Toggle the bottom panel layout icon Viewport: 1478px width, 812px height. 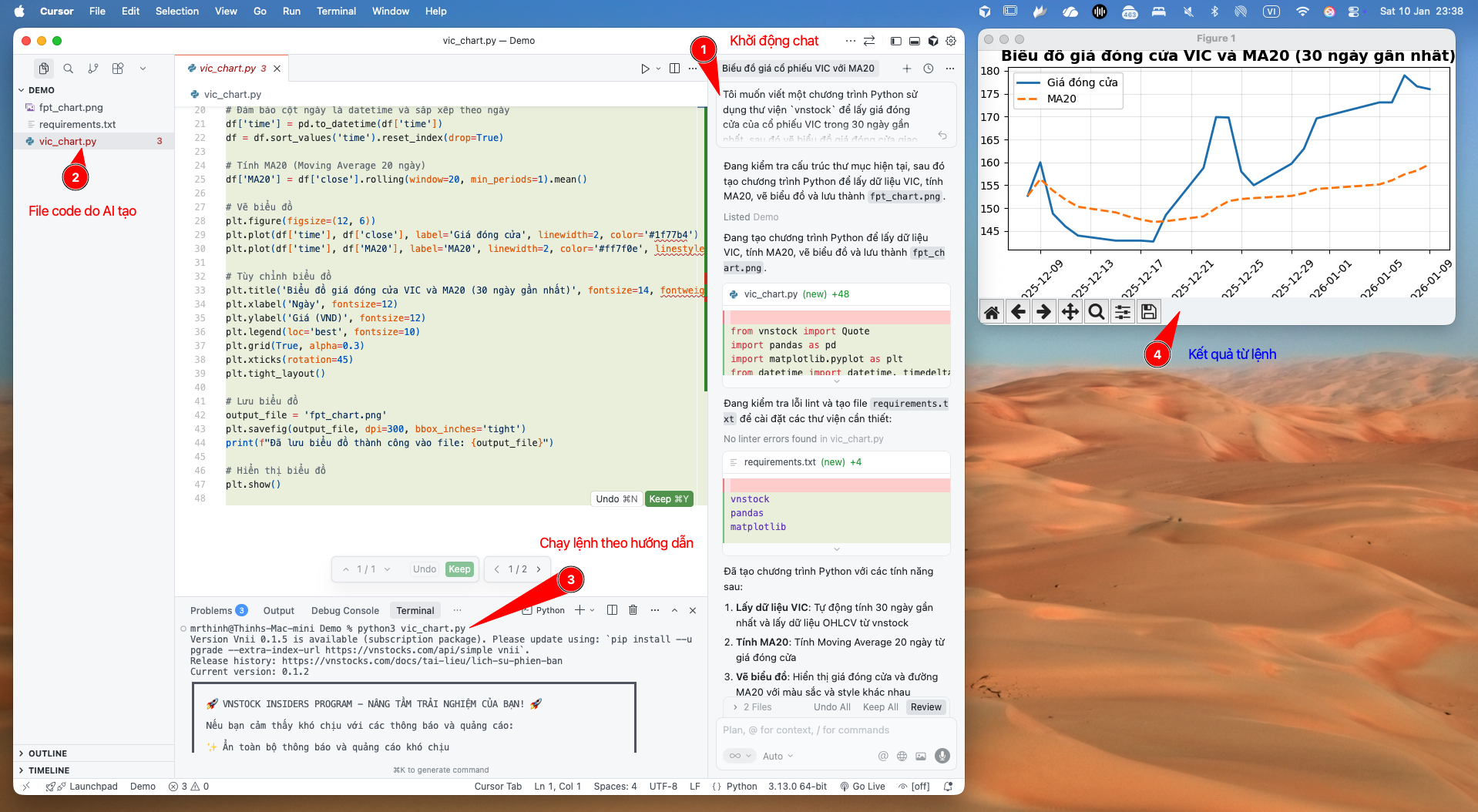(914, 41)
